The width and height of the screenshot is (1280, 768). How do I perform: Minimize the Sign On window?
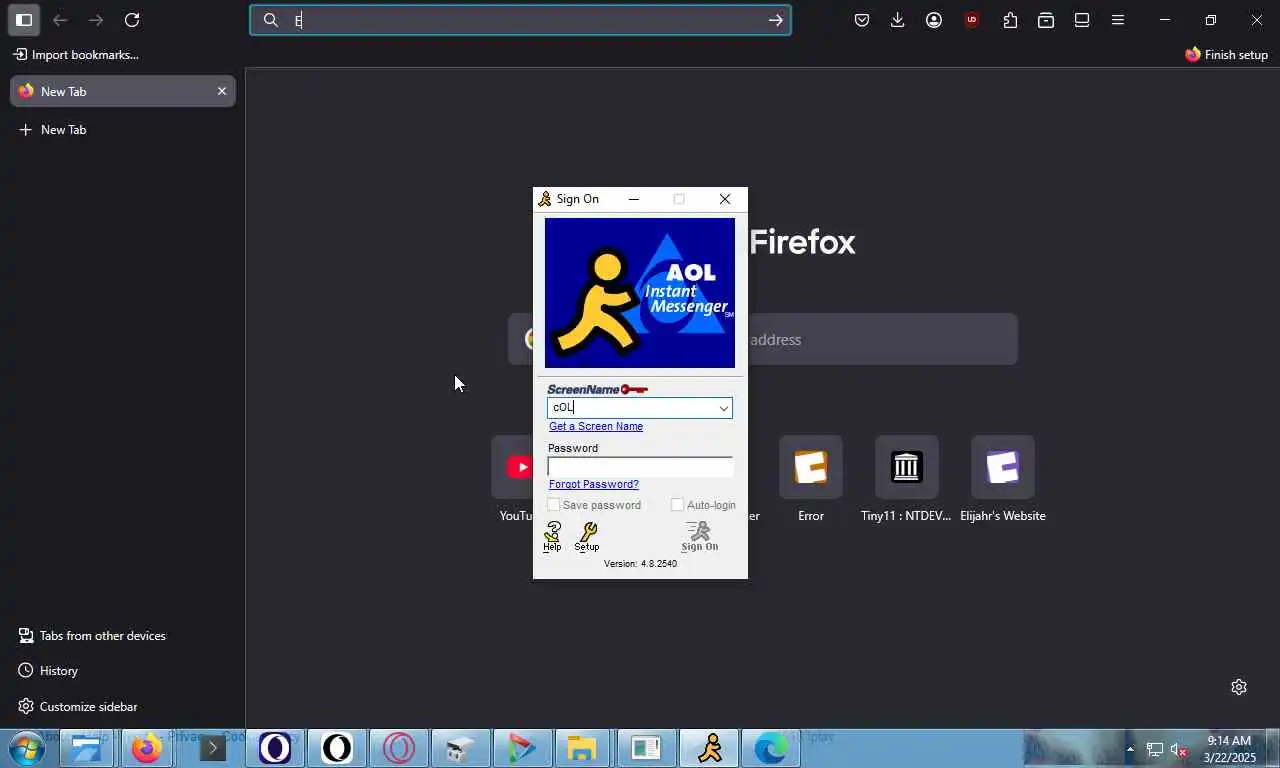pos(633,199)
